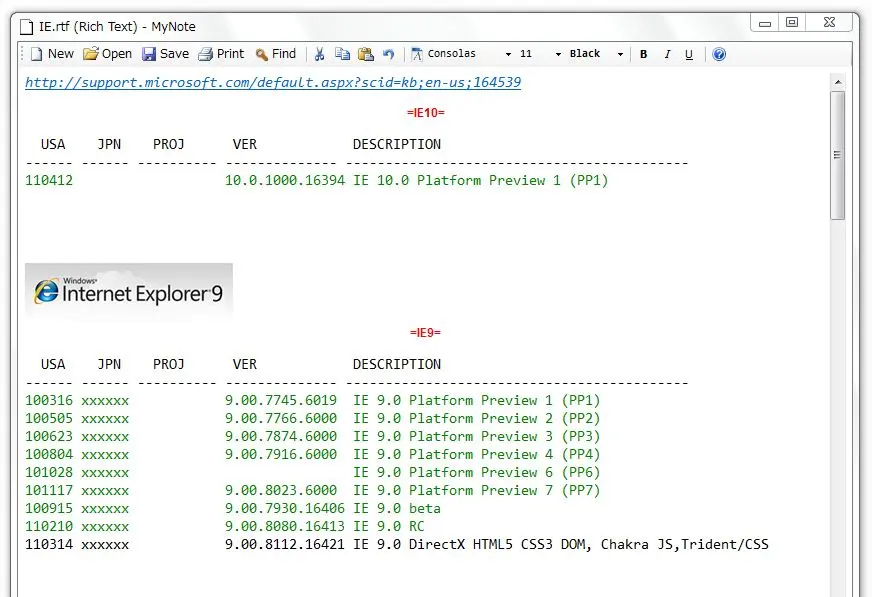Viewport: 872px width, 597px height.
Task: Toggle Underline formatting
Action: point(689,54)
